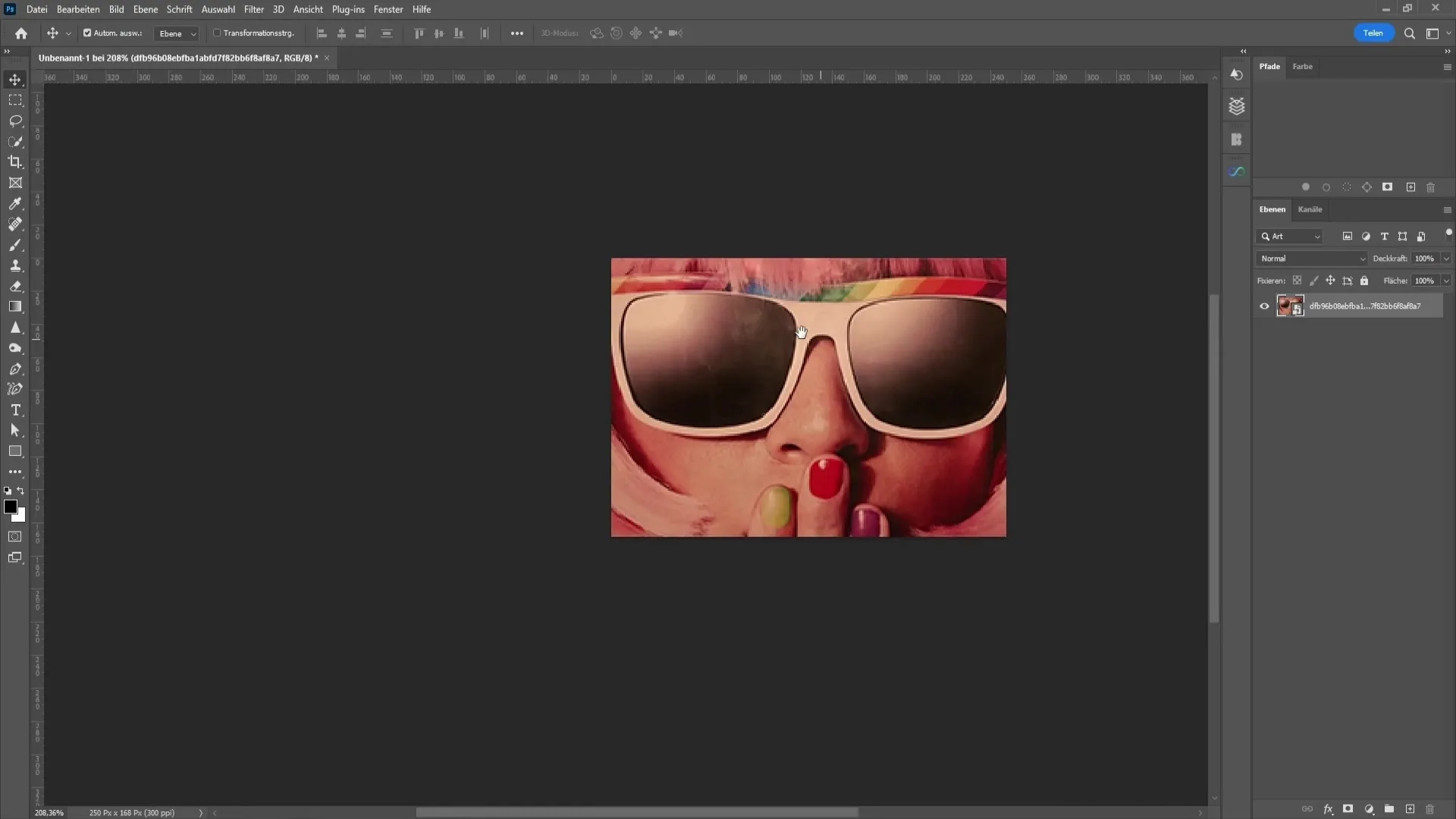Viewport: 1456px width, 819px height.
Task: Select the Crop tool
Action: point(15,162)
